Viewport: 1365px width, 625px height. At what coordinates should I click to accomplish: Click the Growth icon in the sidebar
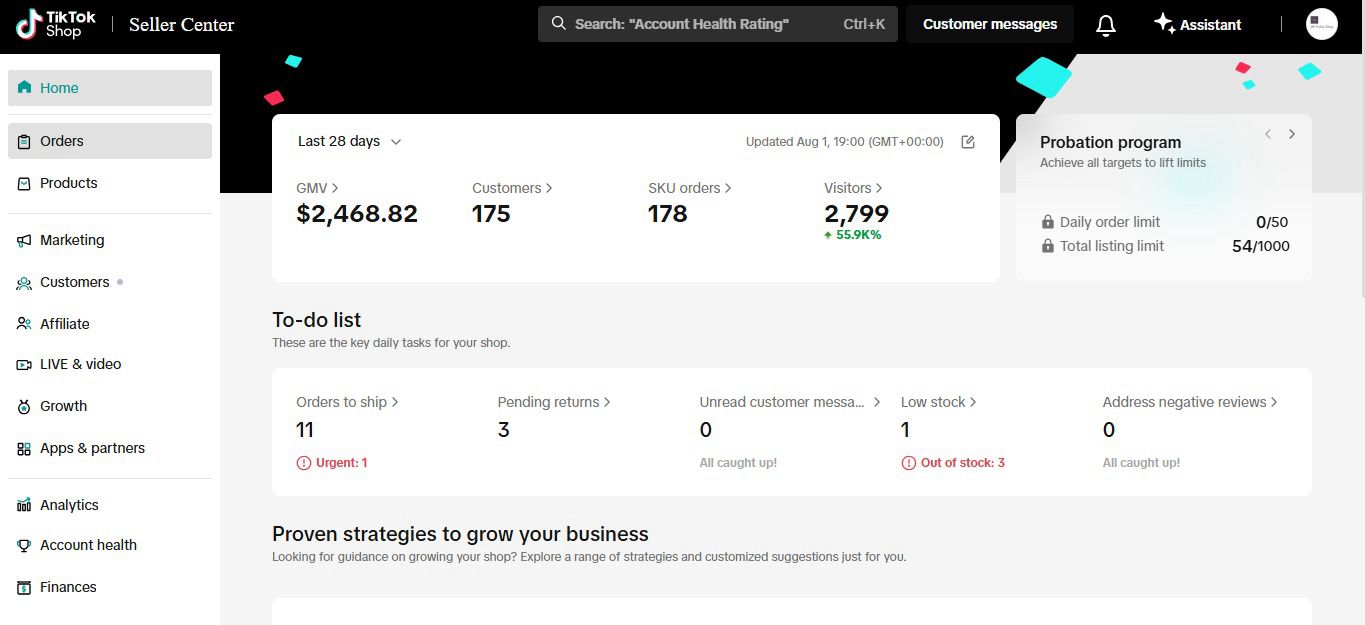click(23, 406)
